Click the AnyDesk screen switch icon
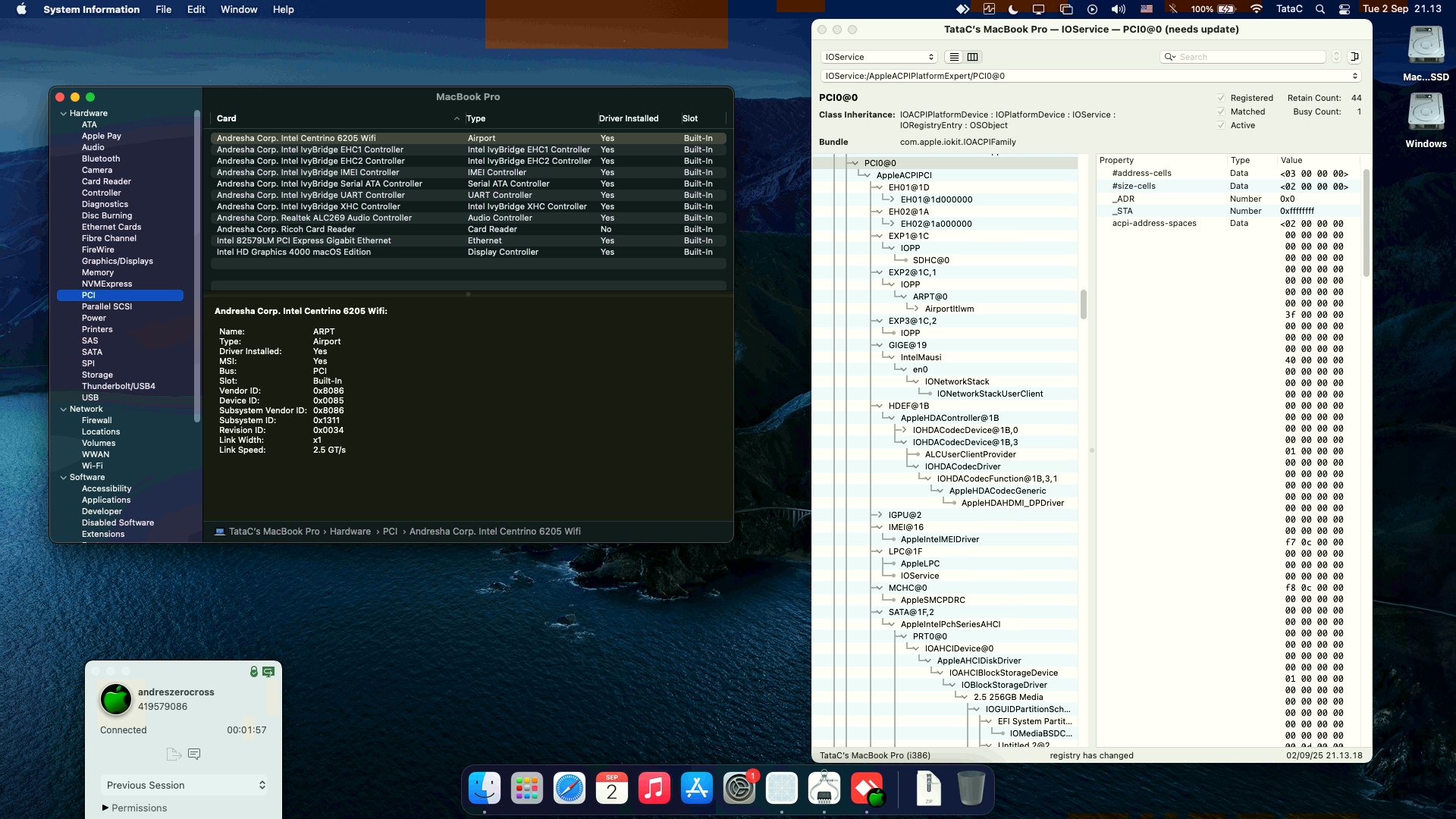1456x819 pixels. pyautogui.click(x=268, y=672)
